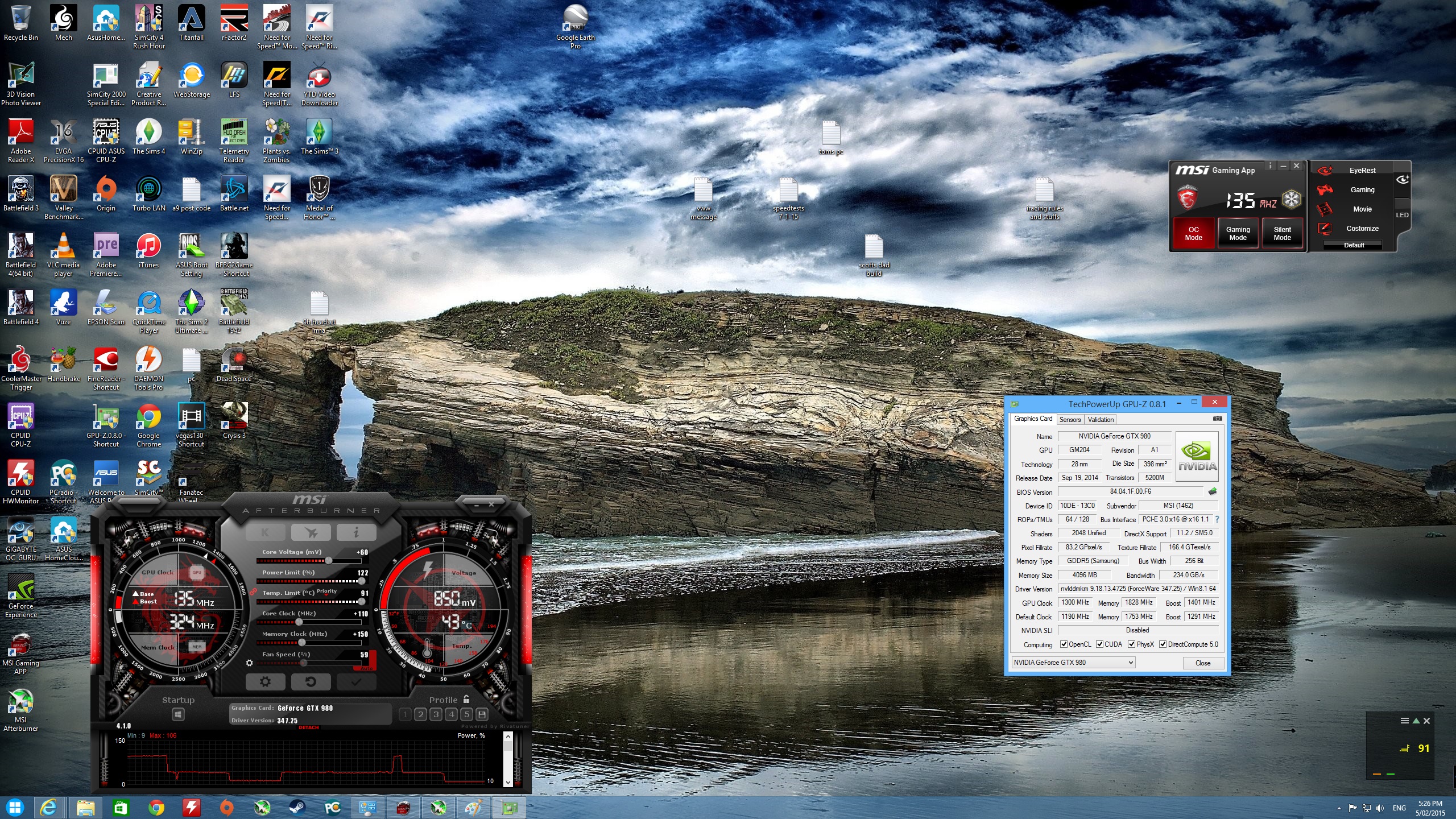This screenshot has height=819, width=1456.
Task: Show hidden system tray icons arrow
Action: (1339, 808)
